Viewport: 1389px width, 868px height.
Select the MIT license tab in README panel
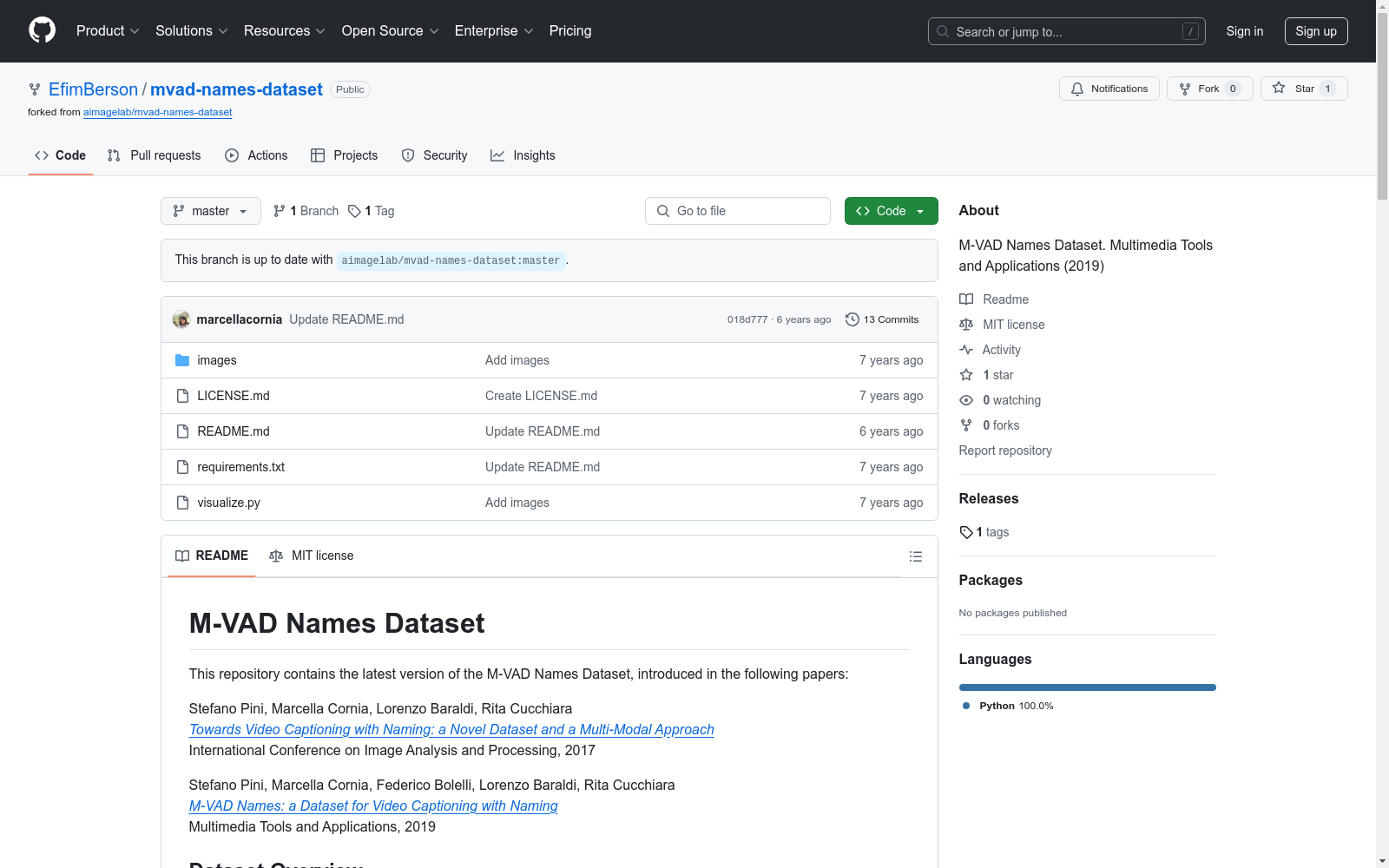coord(312,556)
